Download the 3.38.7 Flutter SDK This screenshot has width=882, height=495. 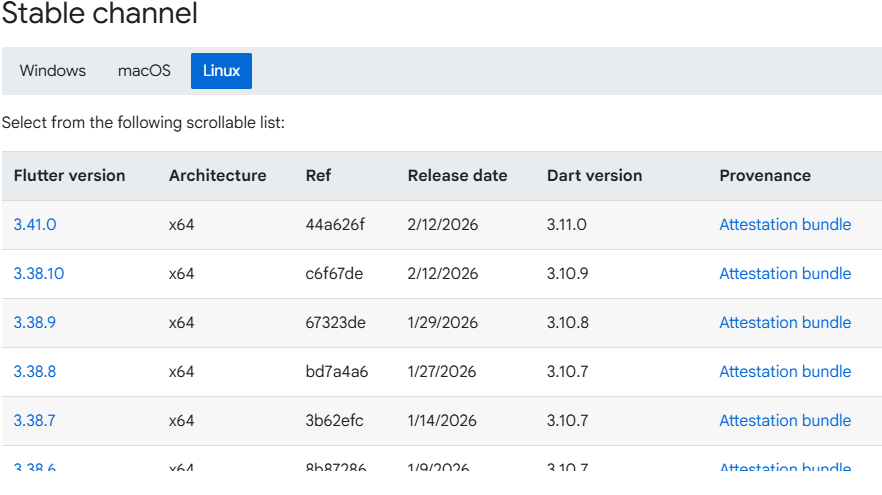point(35,421)
